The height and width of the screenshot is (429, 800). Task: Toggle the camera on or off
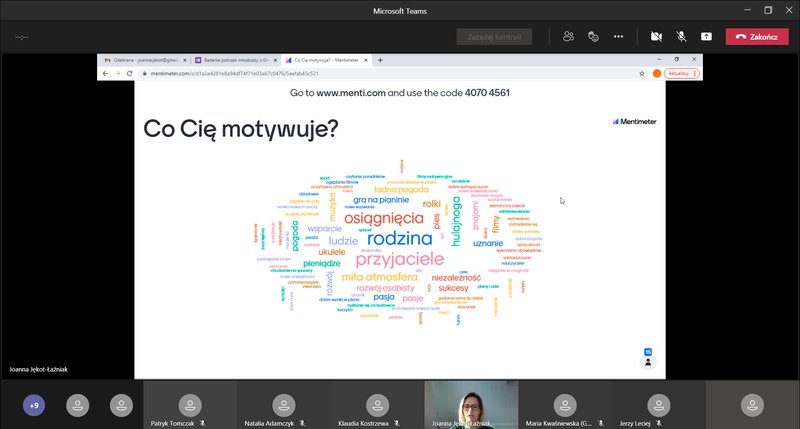(656, 36)
